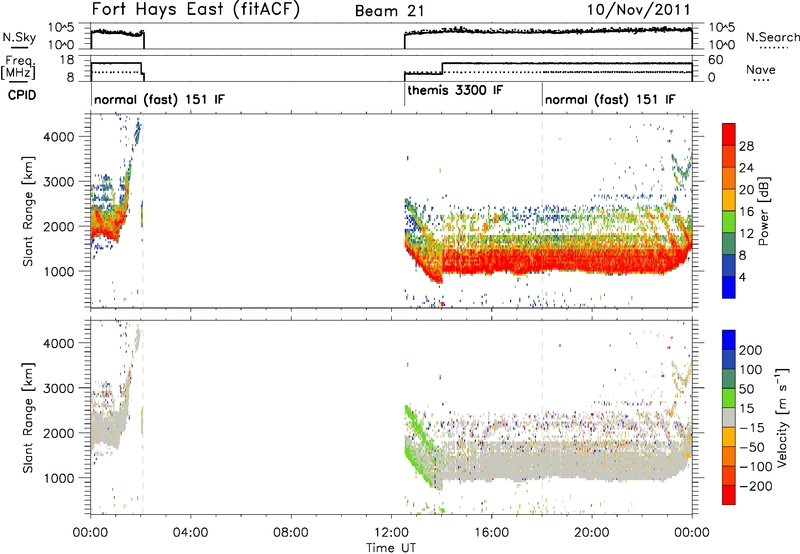Click the 'N.Sky' legend label
The height and width of the screenshot is (554, 800).
click(19, 37)
